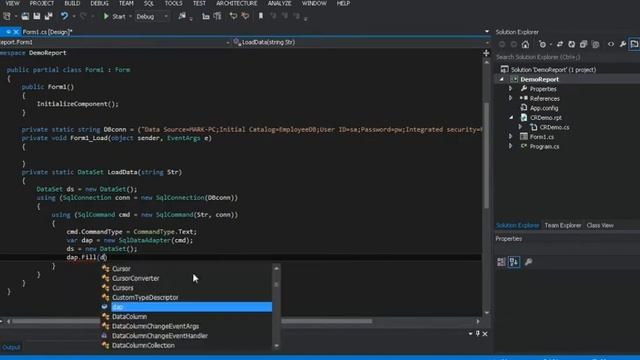Open the DEBUG menu
This screenshot has width=640, height=360.
pyautogui.click(x=100, y=3)
